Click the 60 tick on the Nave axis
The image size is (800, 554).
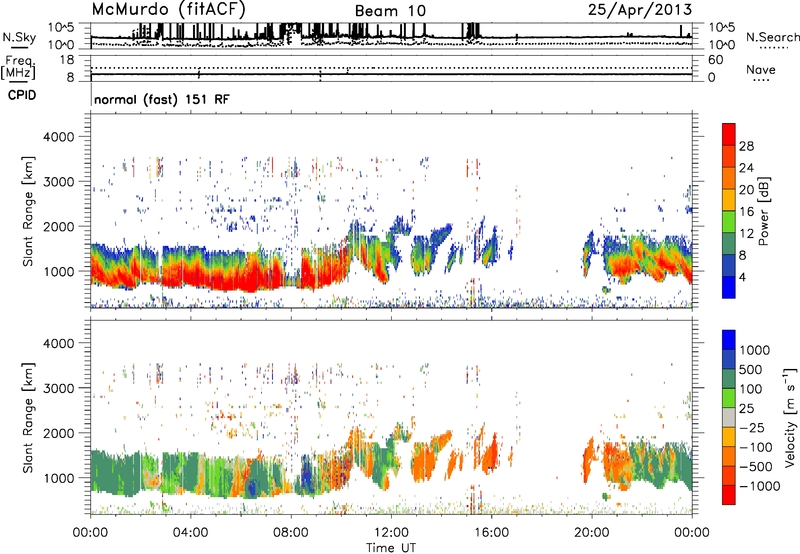716,60
